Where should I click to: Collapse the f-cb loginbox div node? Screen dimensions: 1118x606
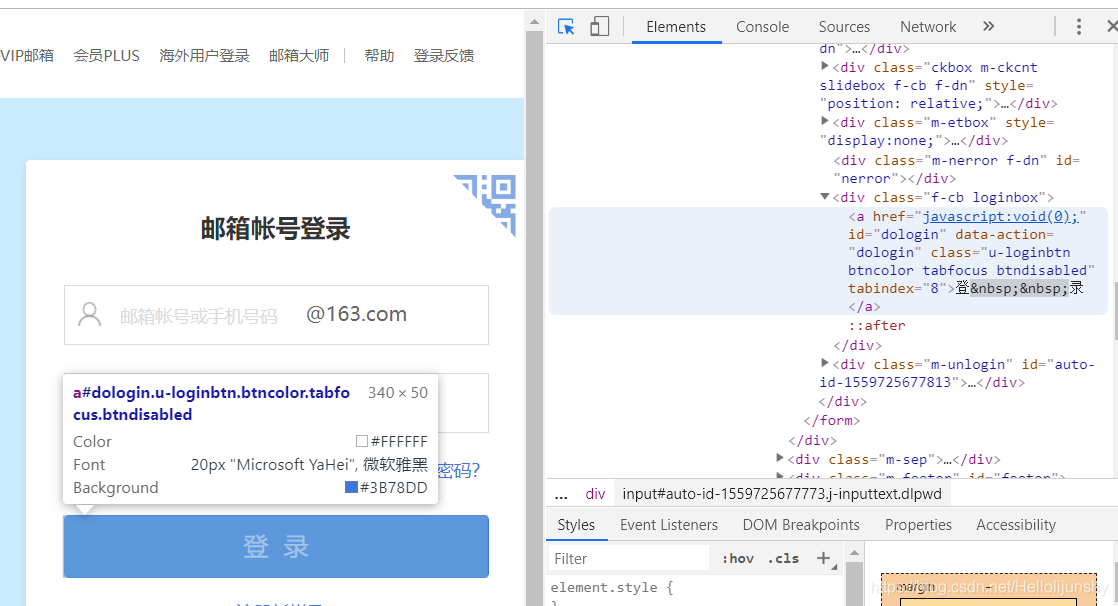click(825, 196)
